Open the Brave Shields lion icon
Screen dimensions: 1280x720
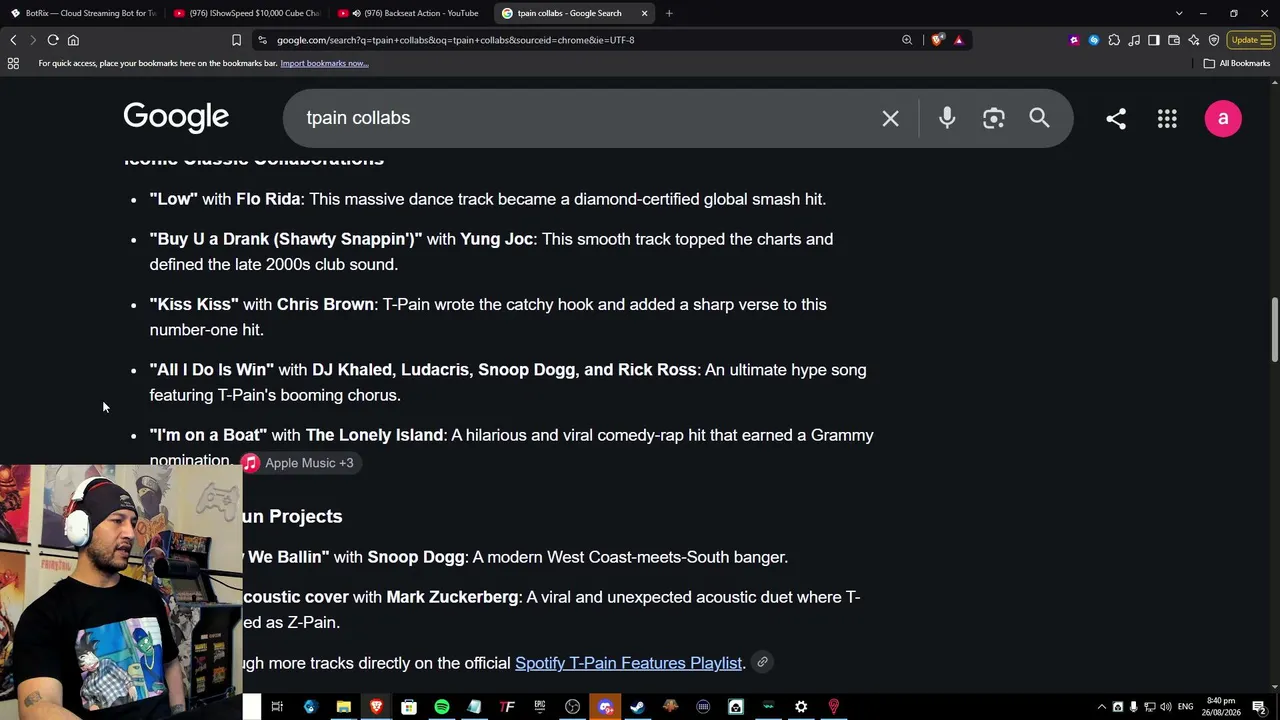pos(937,40)
